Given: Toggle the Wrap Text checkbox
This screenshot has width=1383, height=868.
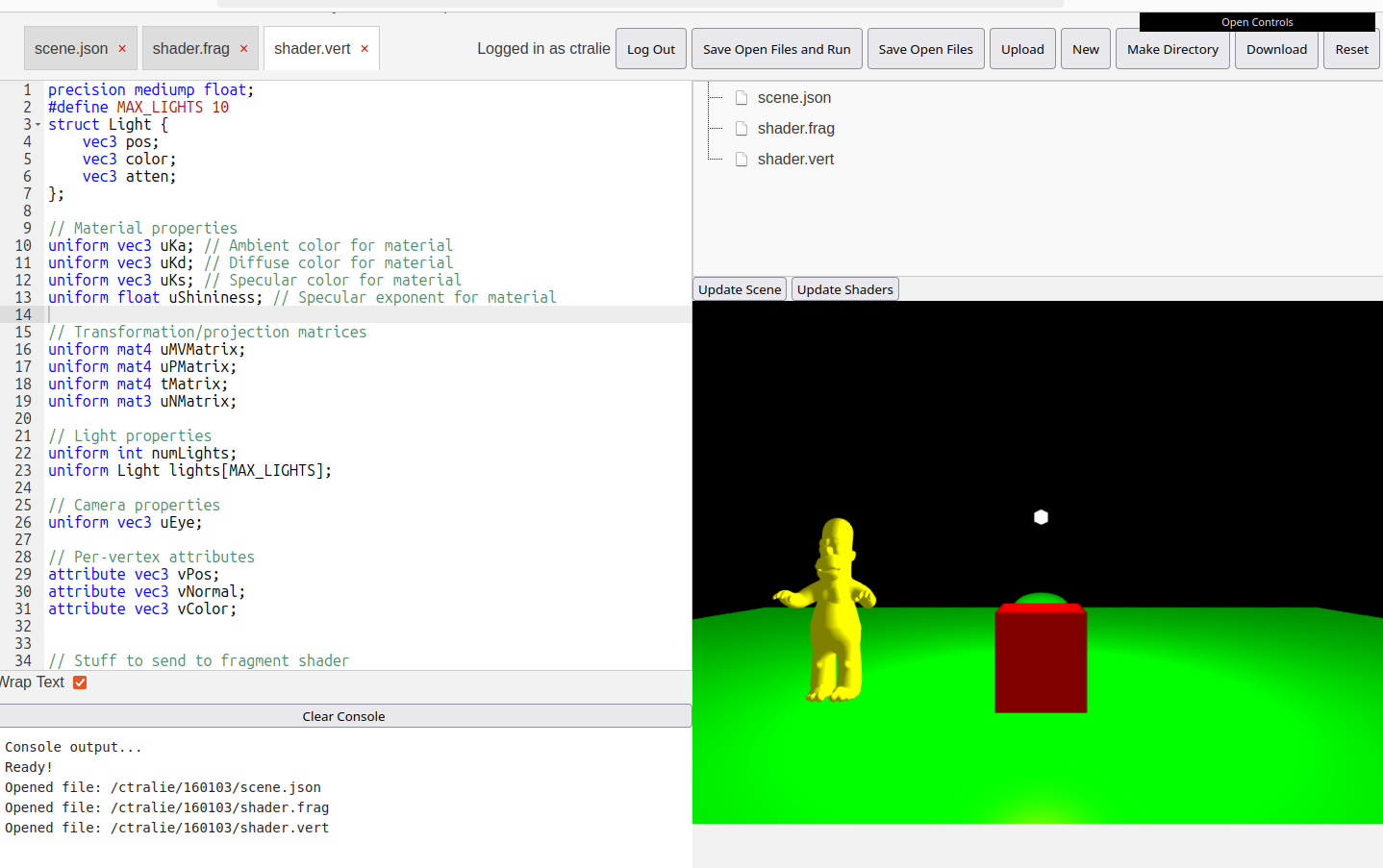Looking at the screenshot, I should (x=80, y=682).
